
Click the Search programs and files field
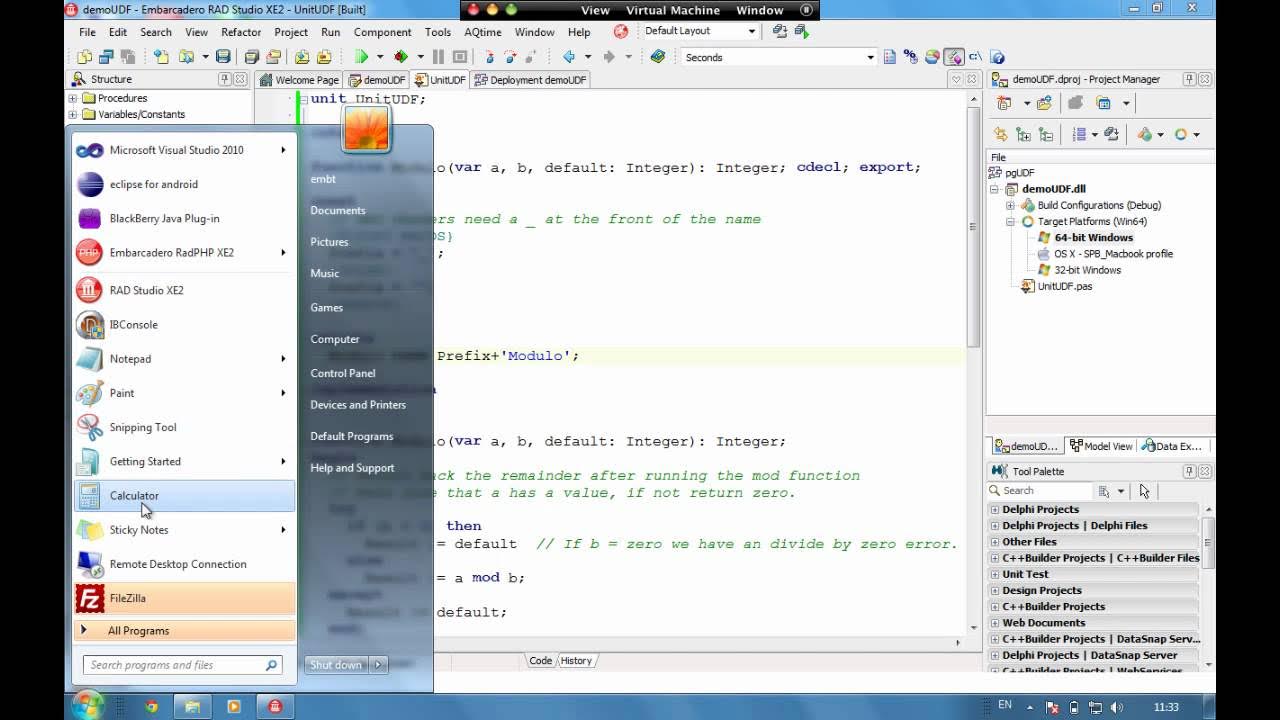(x=182, y=665)
